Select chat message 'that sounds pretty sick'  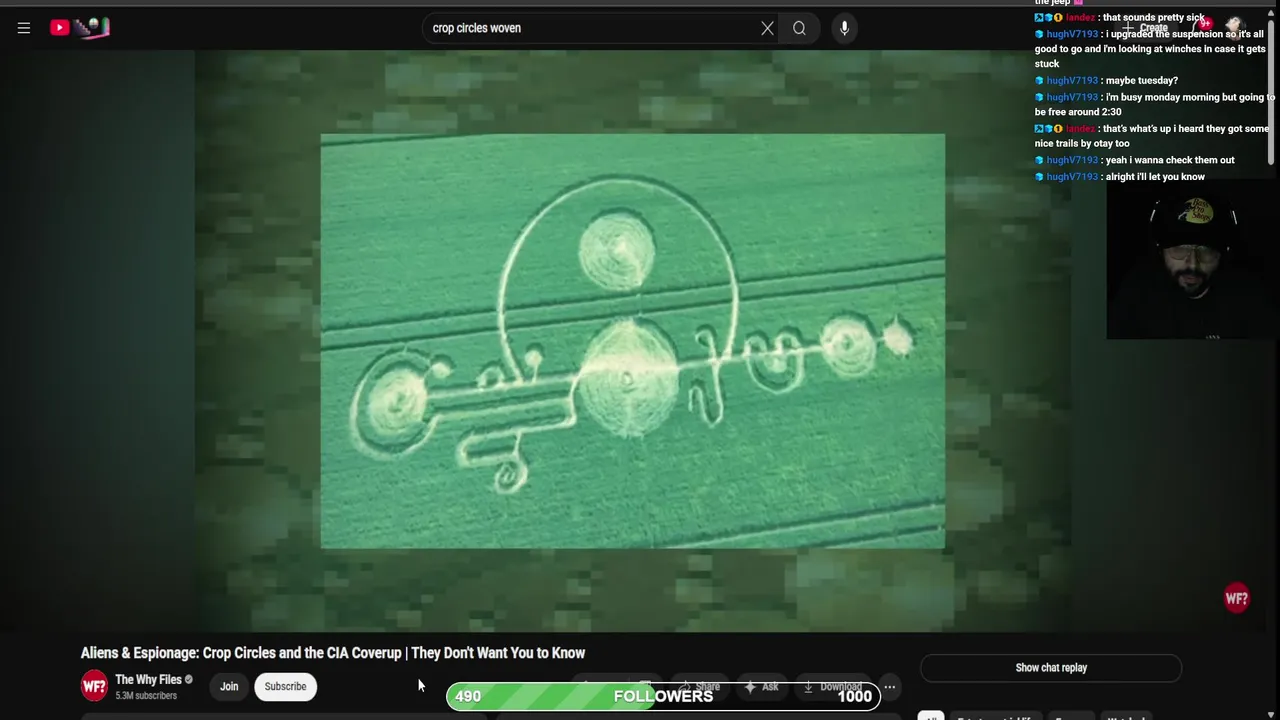coord(1153,17)
